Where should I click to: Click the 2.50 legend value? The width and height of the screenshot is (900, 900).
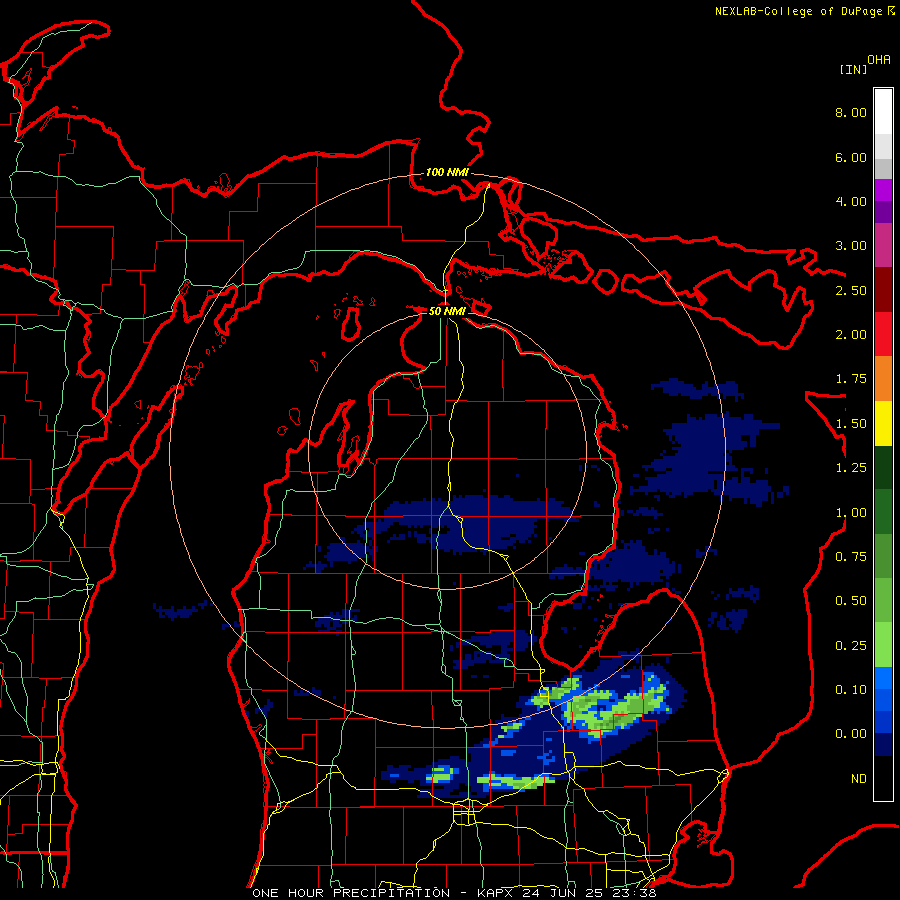pos(851,290)
